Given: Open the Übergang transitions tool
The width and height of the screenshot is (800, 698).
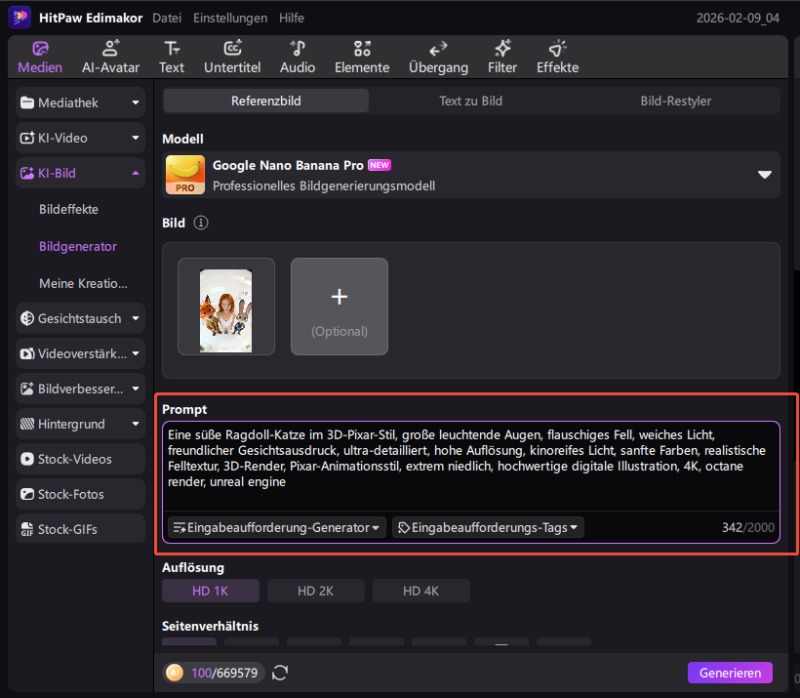Looking at the screenshot, I should [x=438, y=57].
